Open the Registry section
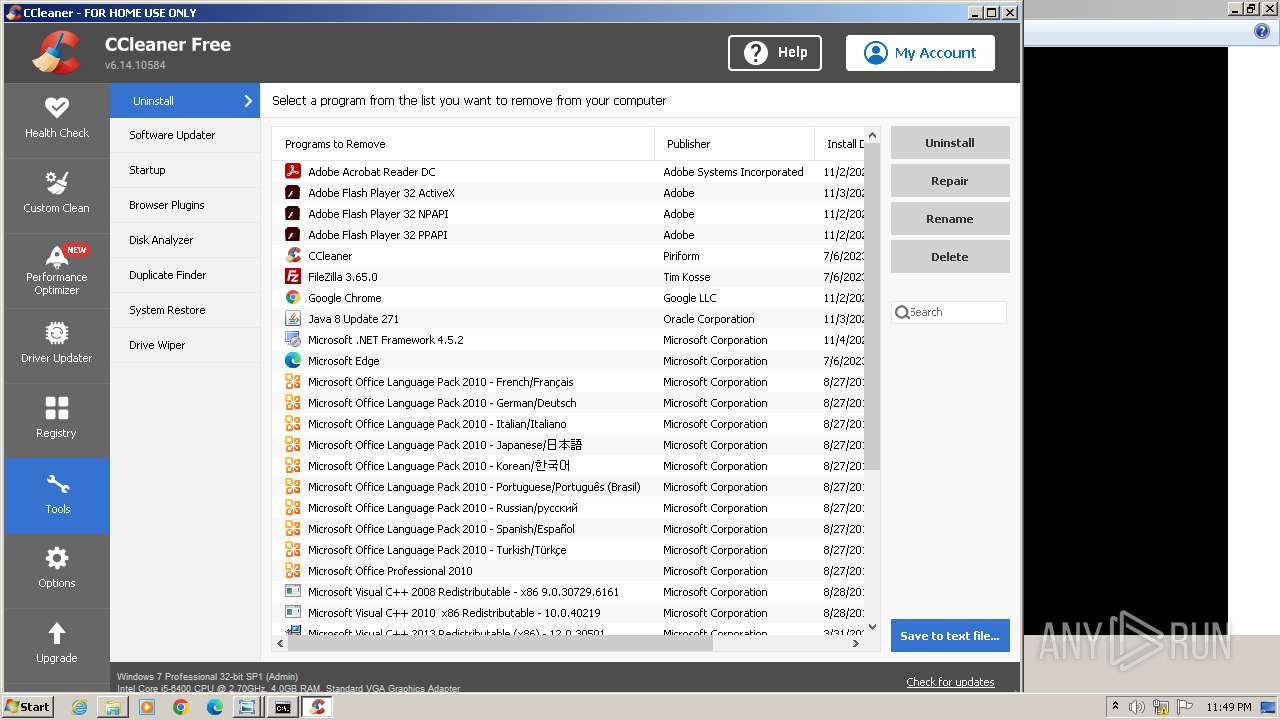Image resolution: width=1280 pixels, height=720 pixels. click(57, 419)
